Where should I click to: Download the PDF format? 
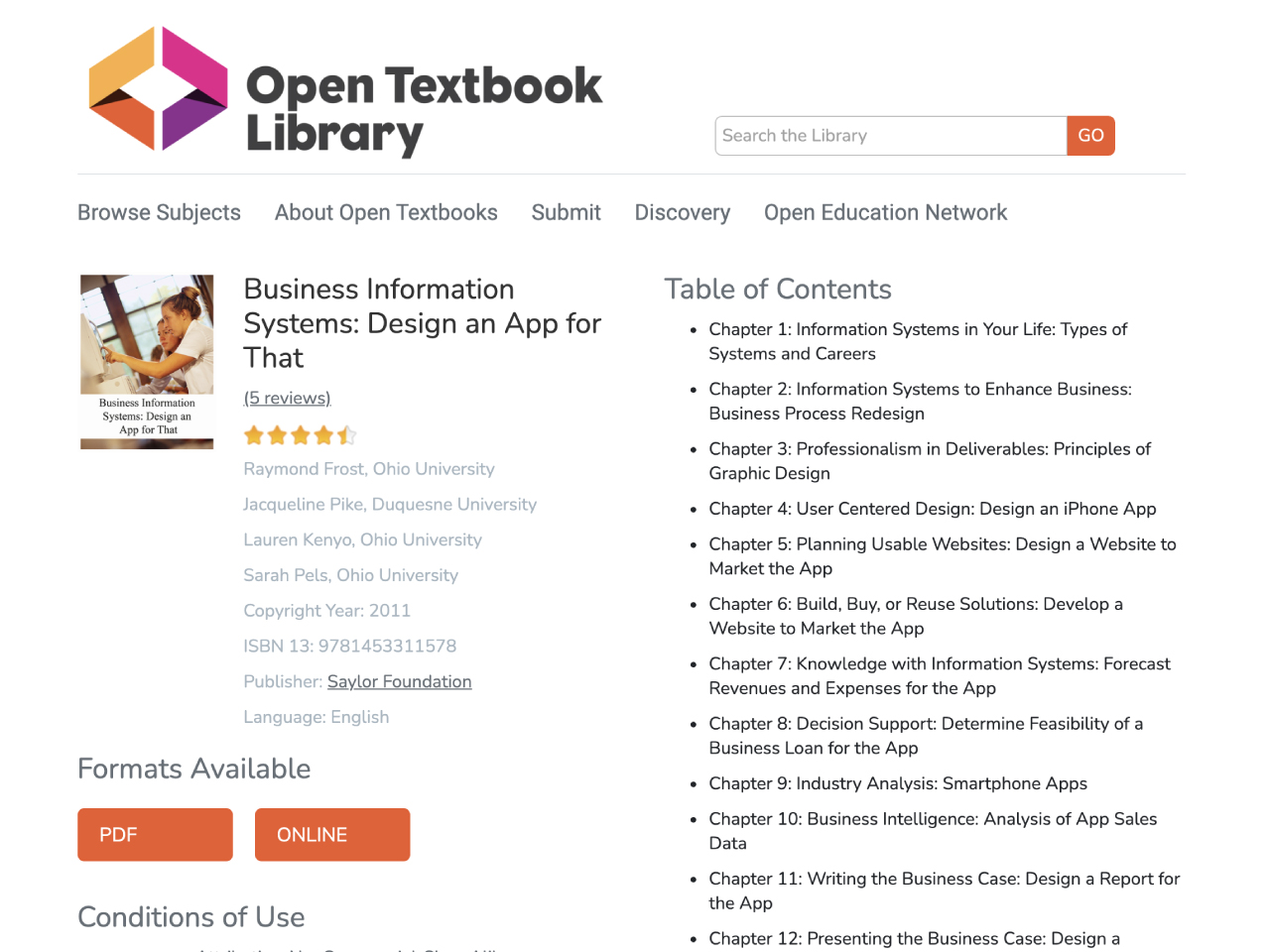[155, 834]
